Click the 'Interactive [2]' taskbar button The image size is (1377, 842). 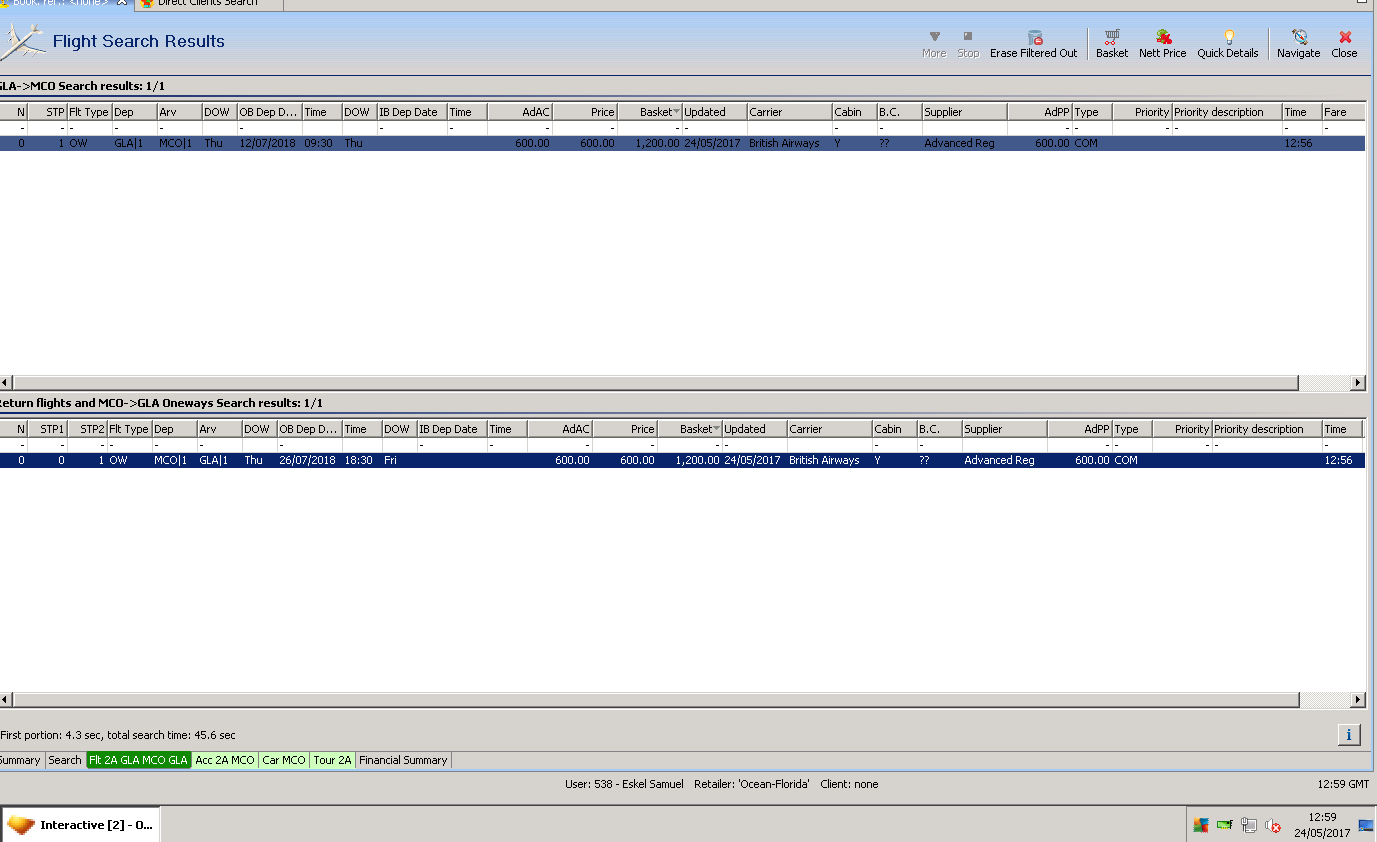[x=81, y=825]
